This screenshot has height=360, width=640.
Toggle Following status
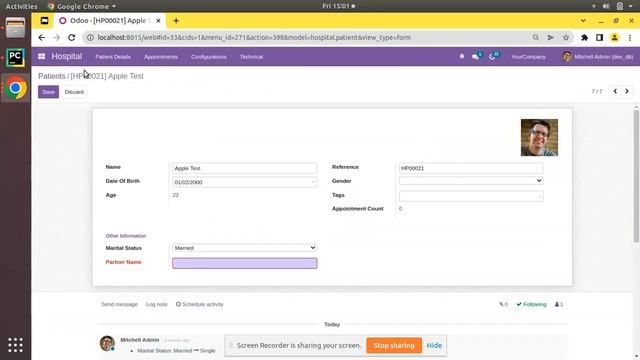pyautogui.click(x=531, y=304)
